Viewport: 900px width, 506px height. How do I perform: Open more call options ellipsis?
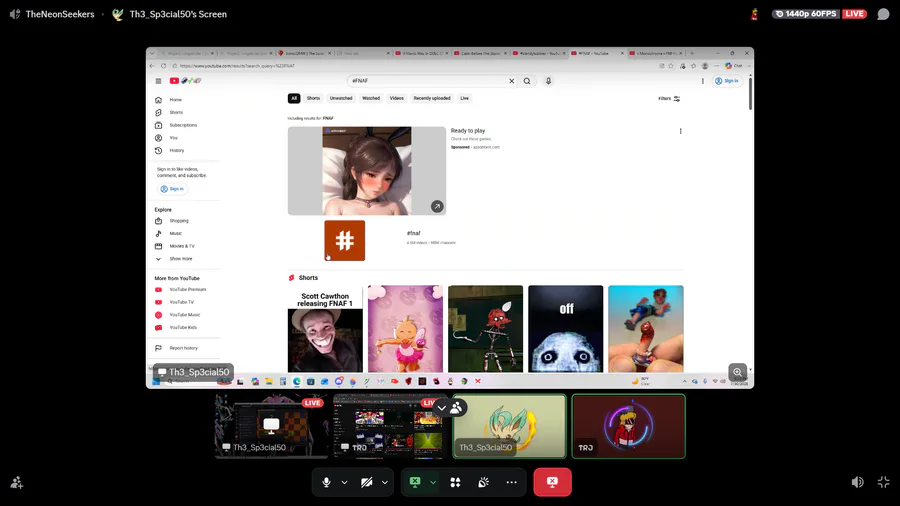click(511, 482)
